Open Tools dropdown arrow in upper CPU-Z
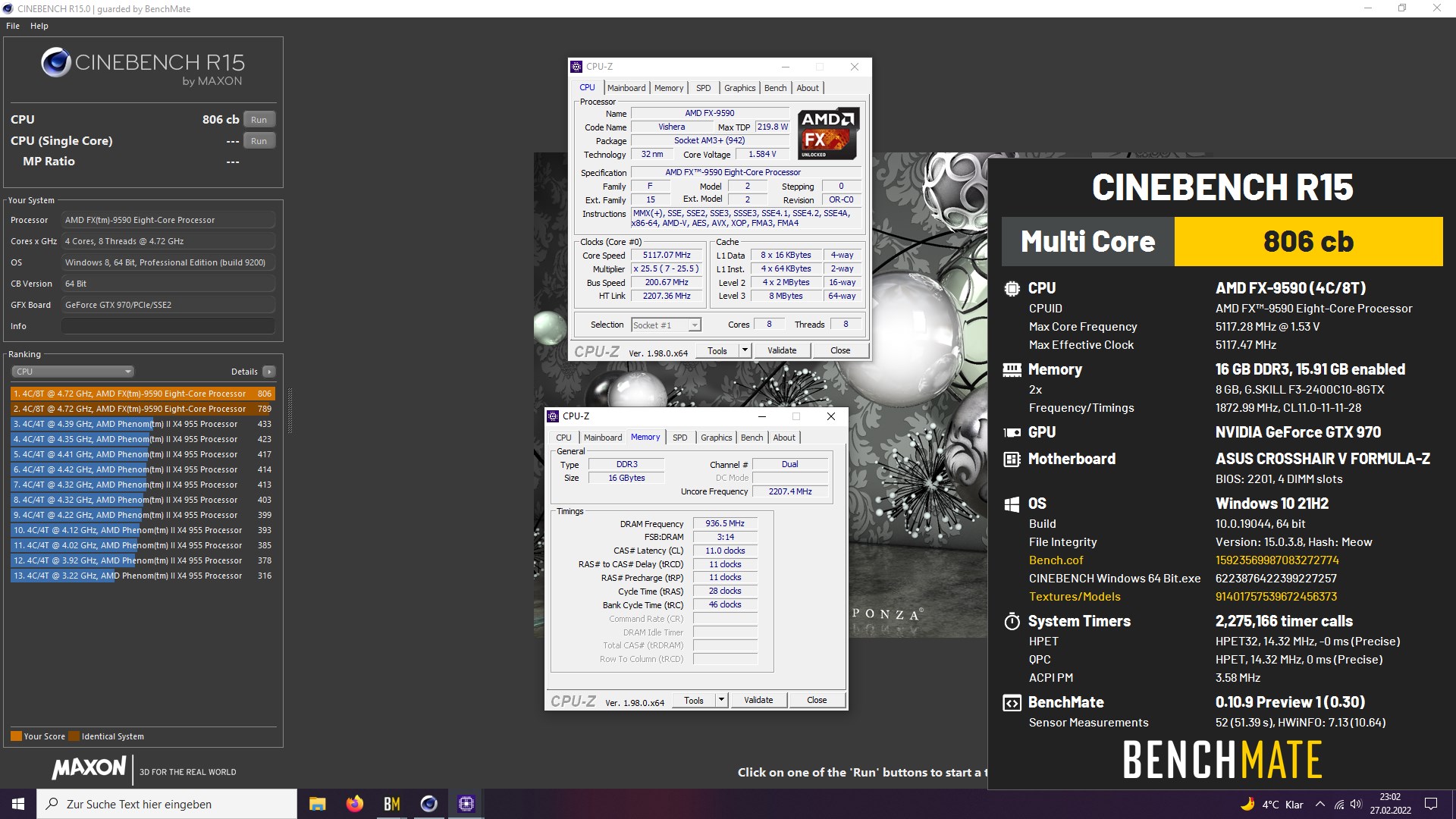Viewport: 1456px width, 819px height. 745,350
